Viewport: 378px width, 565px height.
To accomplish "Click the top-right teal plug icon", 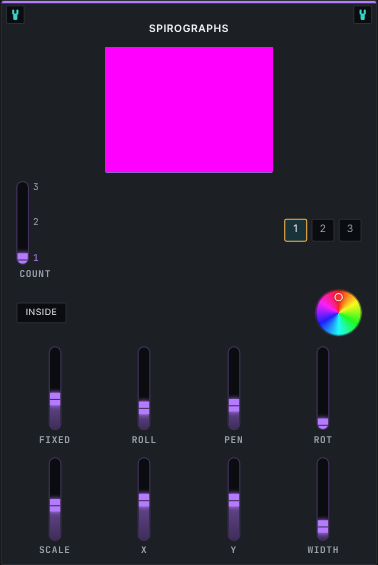I will tap(363, 15).
